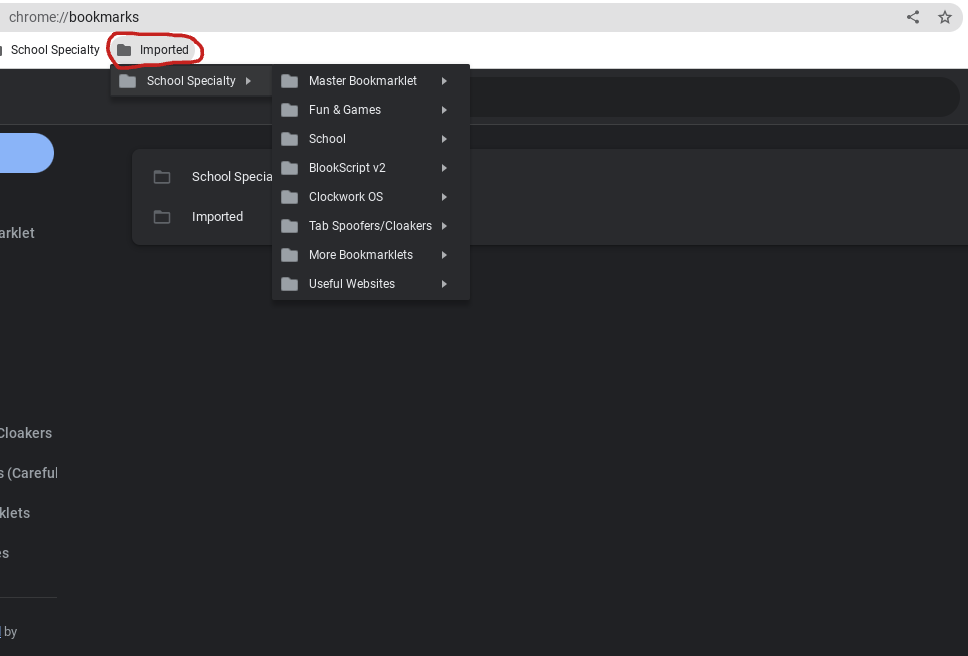
Task: Select sidebar item containing '(Careful'
Action: 28,473
